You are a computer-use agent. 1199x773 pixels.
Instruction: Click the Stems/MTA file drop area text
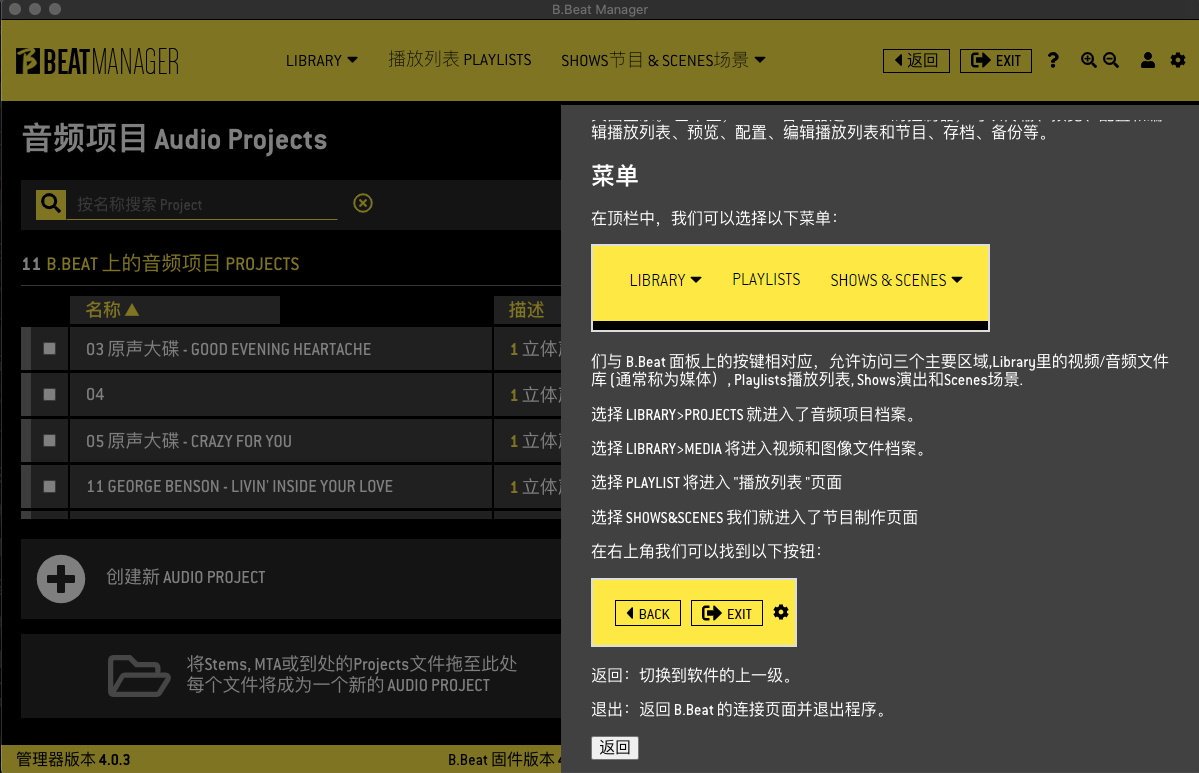tap(352, 674)
